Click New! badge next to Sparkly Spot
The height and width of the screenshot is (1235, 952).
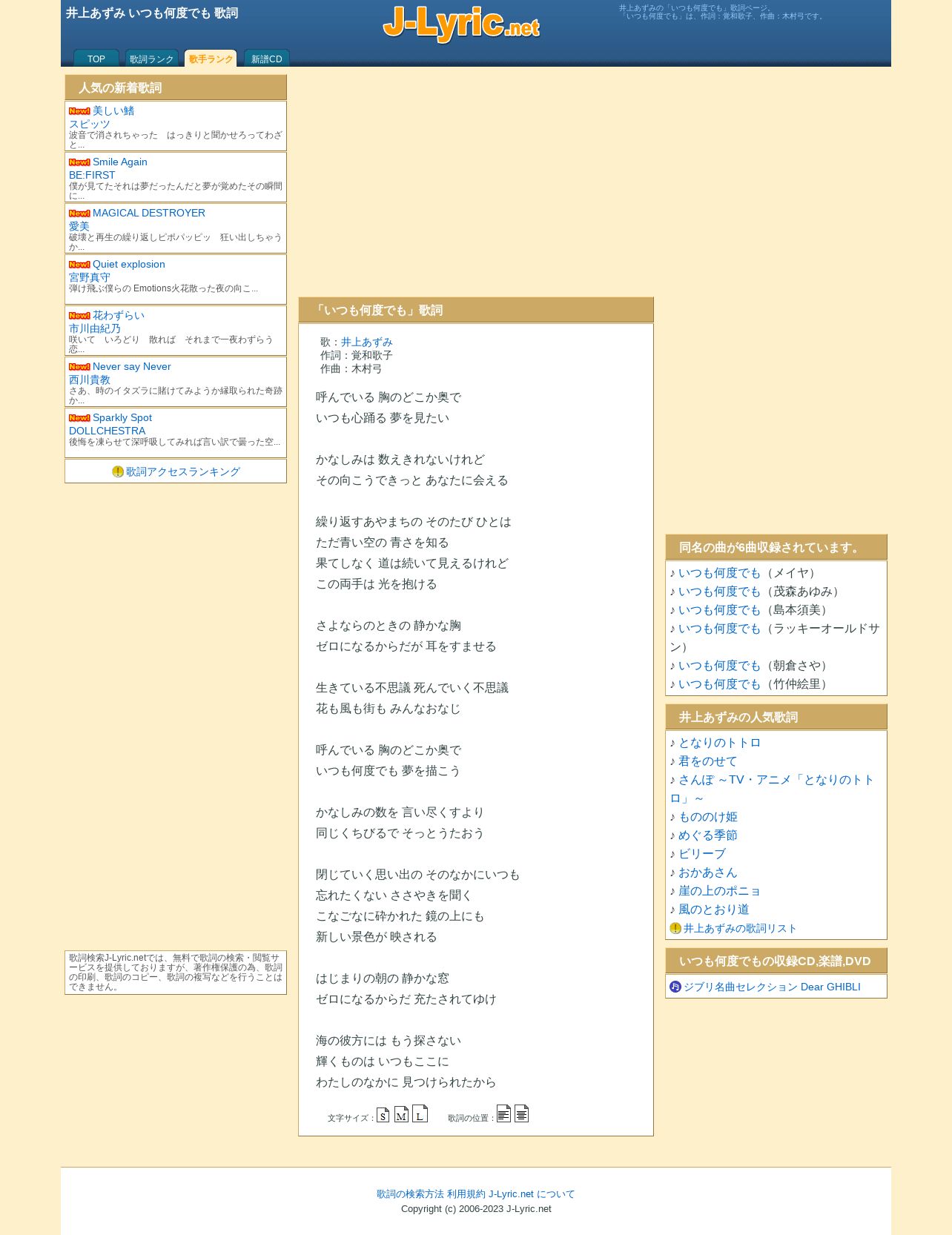click(79, 418)
